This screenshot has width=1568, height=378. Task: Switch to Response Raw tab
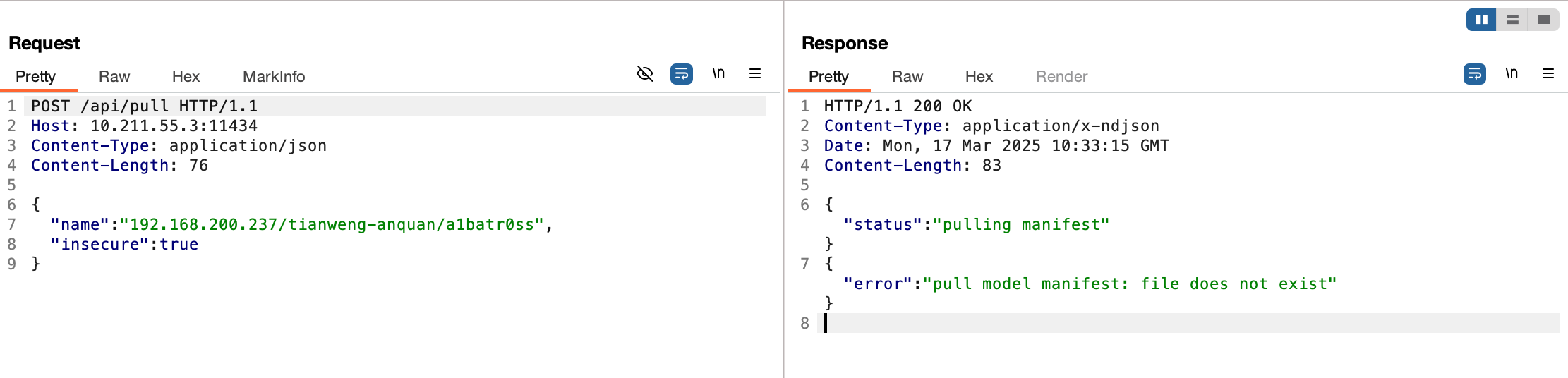click(907, 77)
